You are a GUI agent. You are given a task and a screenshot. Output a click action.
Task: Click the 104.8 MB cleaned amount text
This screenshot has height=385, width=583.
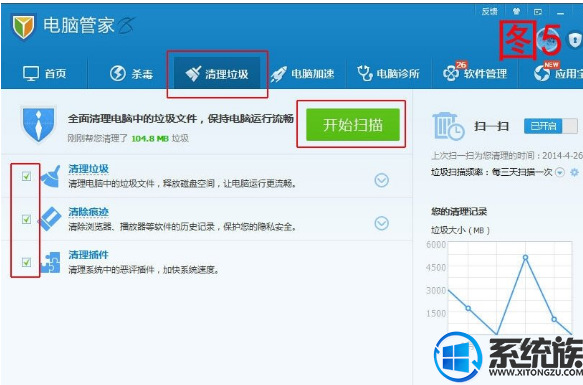[150, 139]
